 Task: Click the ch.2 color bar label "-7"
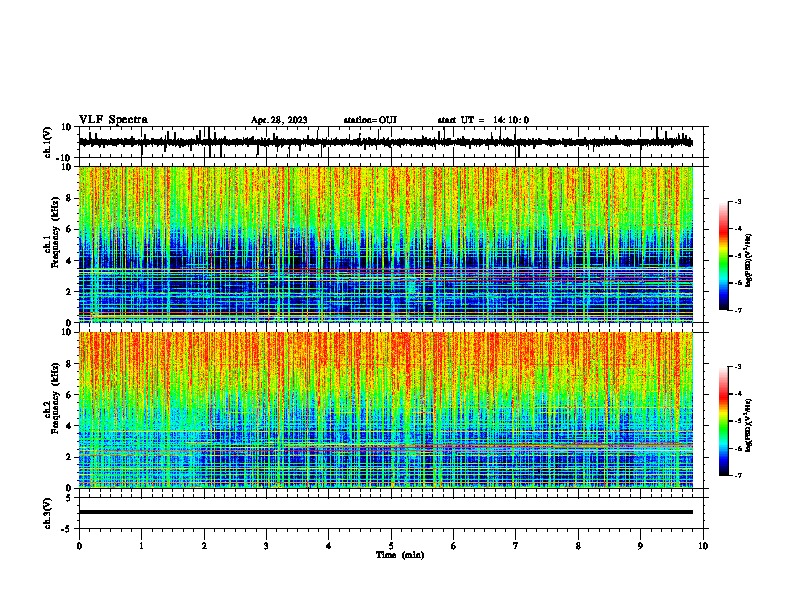pos(738,476)
